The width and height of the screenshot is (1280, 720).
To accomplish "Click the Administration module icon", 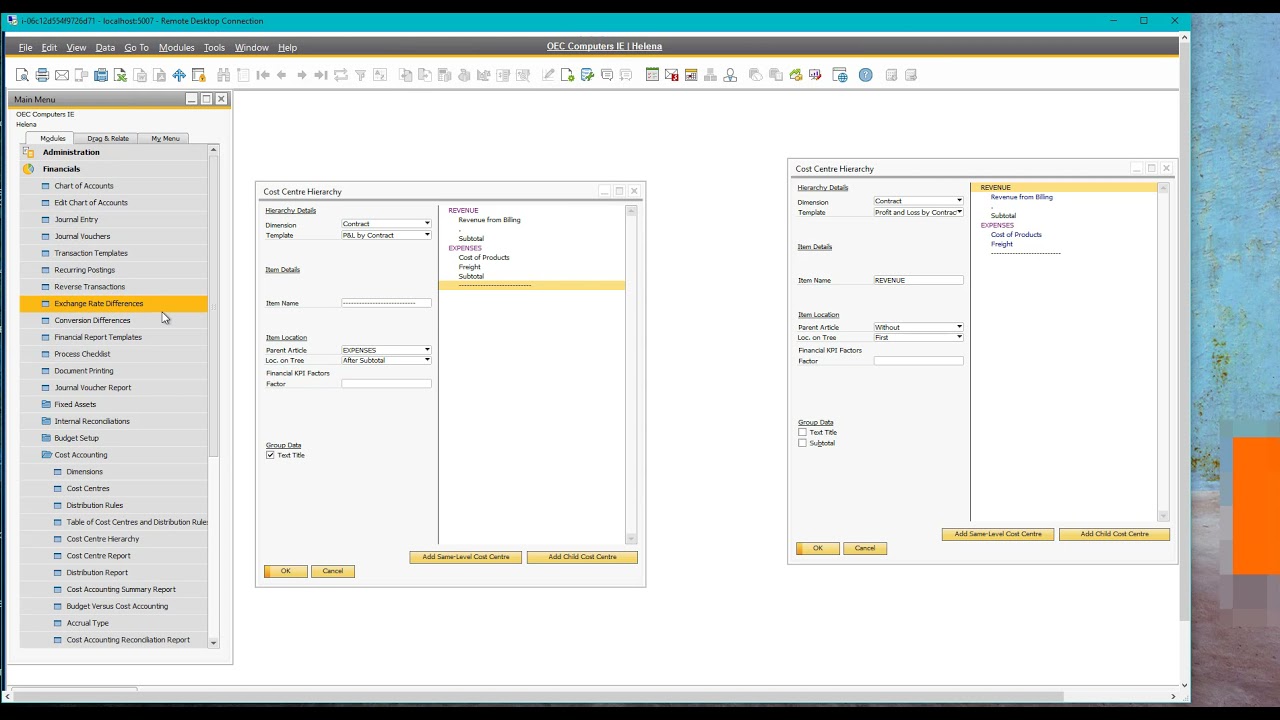I will coord(29,152).
